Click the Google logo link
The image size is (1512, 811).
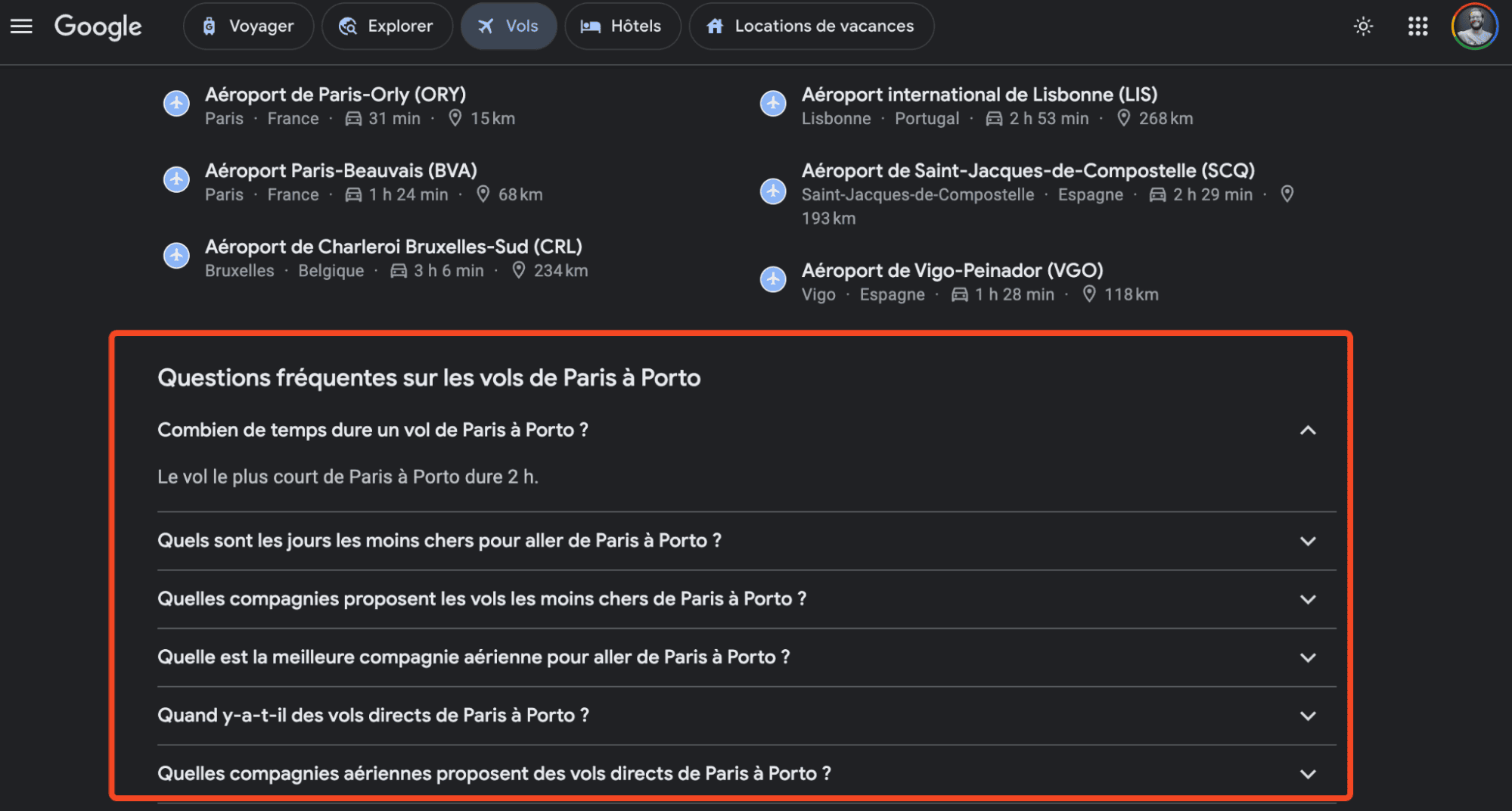coord(98,26)
